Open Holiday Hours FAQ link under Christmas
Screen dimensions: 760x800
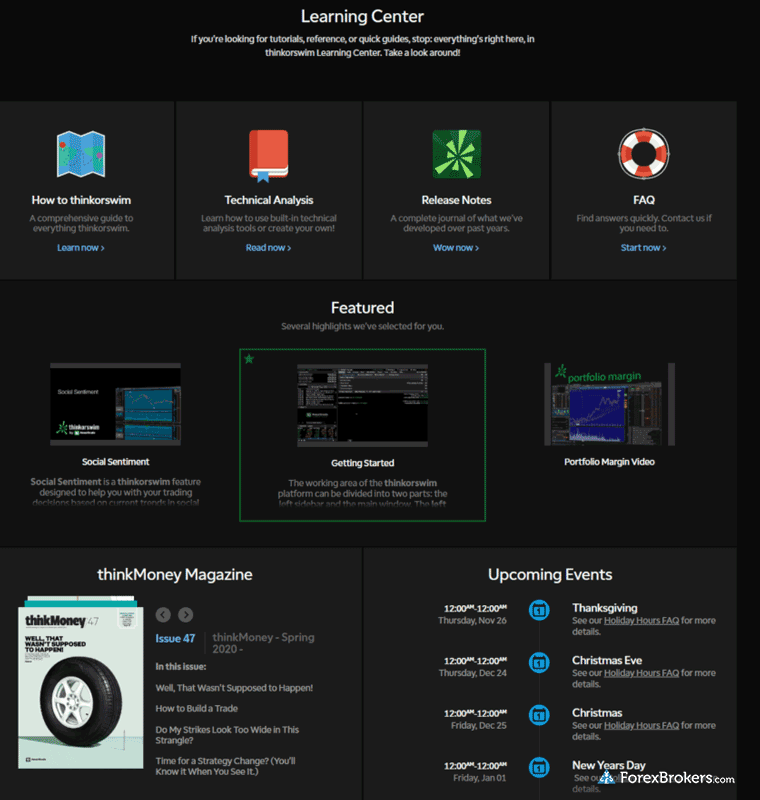pyautogui.click(x=641, y=726)
